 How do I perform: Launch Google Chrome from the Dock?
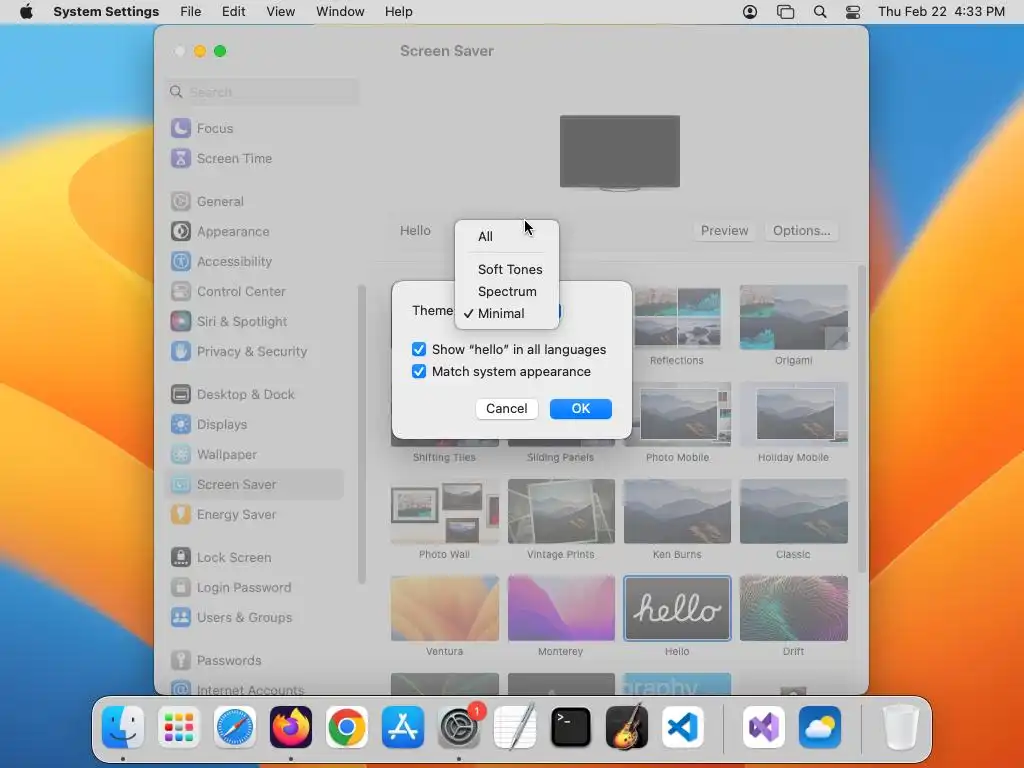click(x=347, y=727)
